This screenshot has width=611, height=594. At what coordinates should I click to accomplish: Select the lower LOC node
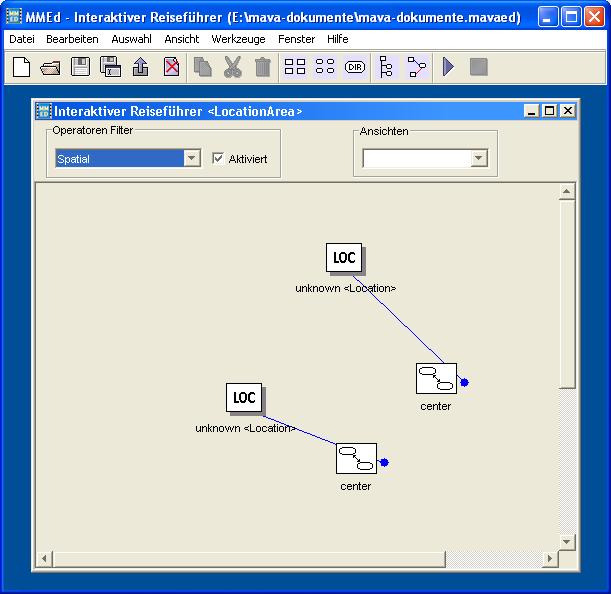(x=244, y=398)
